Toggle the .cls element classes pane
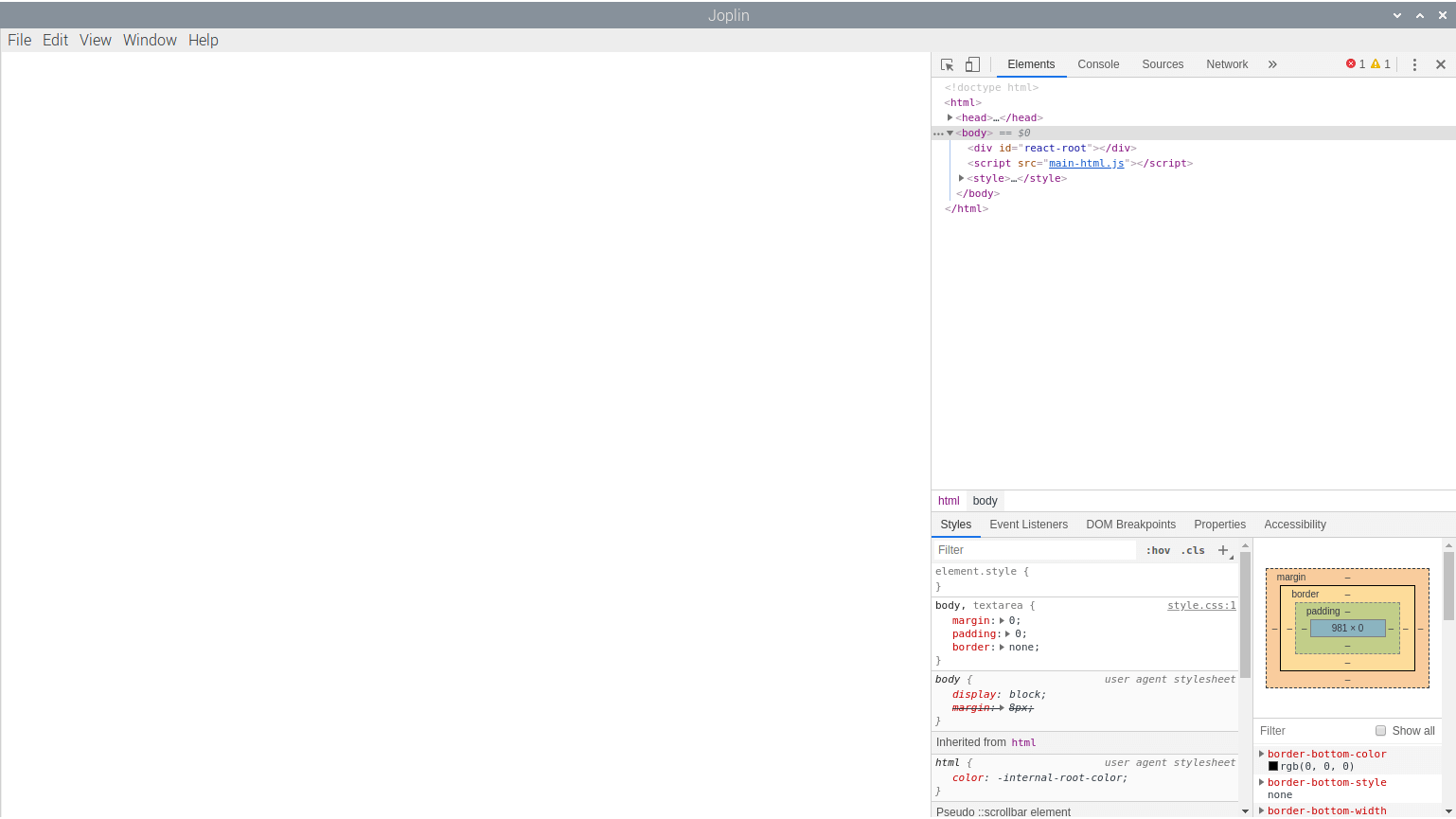Viewport: 1456px width, 819px height. [1193, 550]
